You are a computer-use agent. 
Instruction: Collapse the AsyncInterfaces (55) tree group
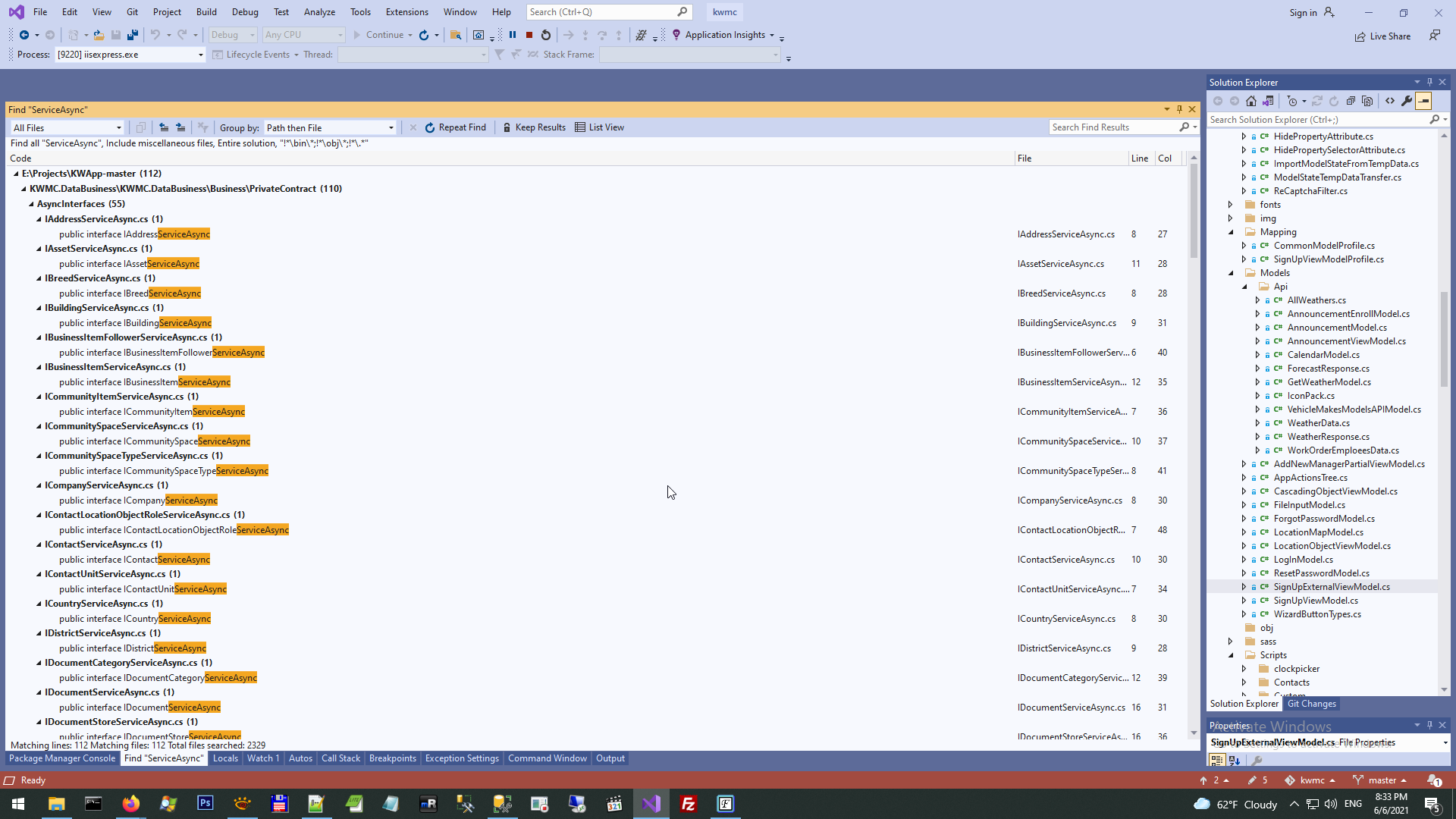coord(32,204)
